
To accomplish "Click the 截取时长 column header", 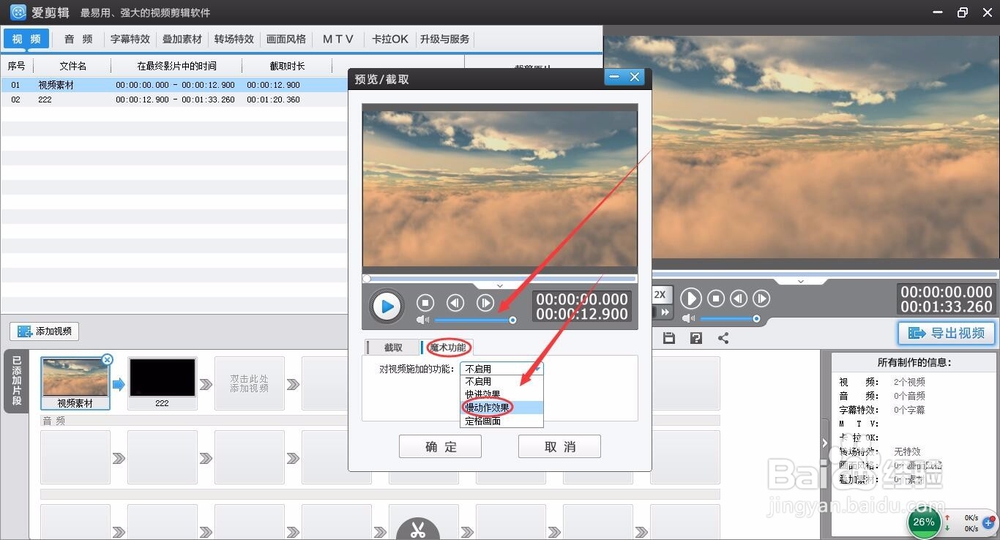I will point(287,66).
